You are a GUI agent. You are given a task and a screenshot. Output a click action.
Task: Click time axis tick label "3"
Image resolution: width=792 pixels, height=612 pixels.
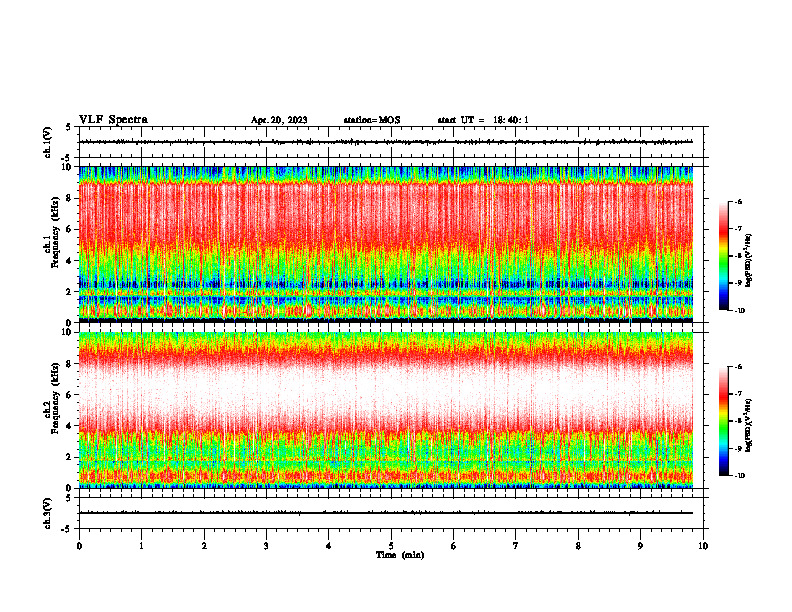point(266,546)
